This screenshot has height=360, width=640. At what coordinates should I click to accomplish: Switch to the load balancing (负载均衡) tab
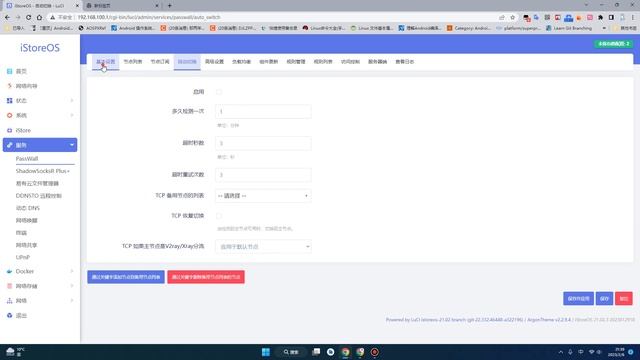click(x=241, y=62)
